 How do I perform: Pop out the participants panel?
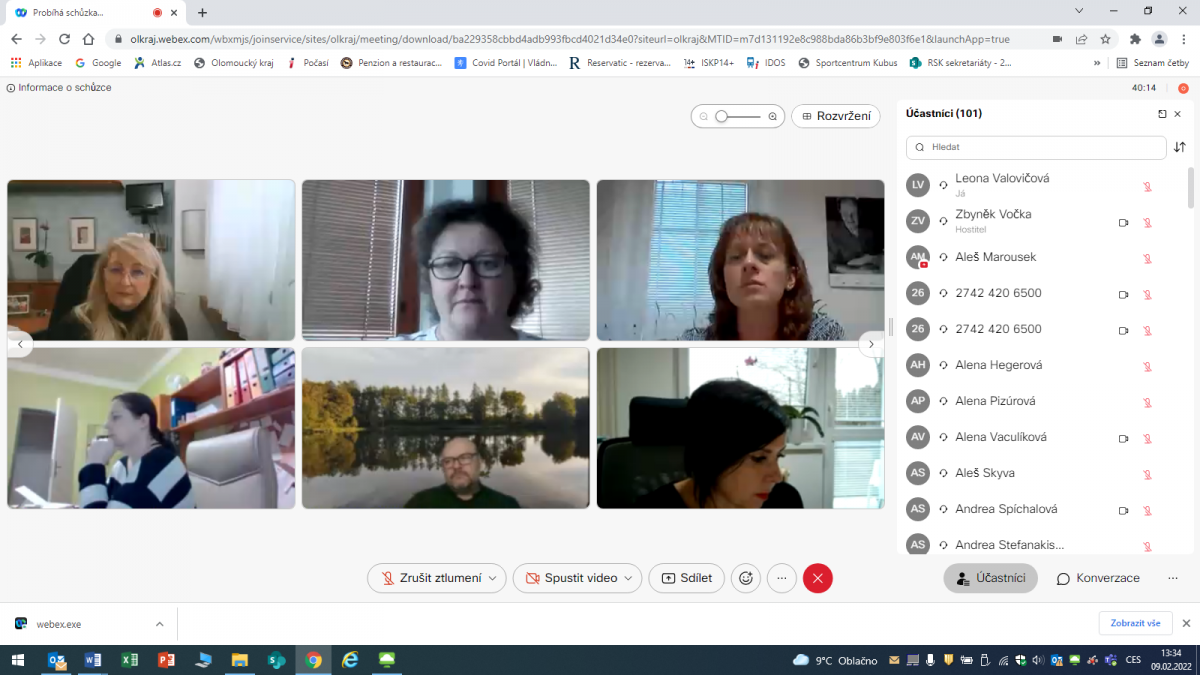tap(1162, 114)
